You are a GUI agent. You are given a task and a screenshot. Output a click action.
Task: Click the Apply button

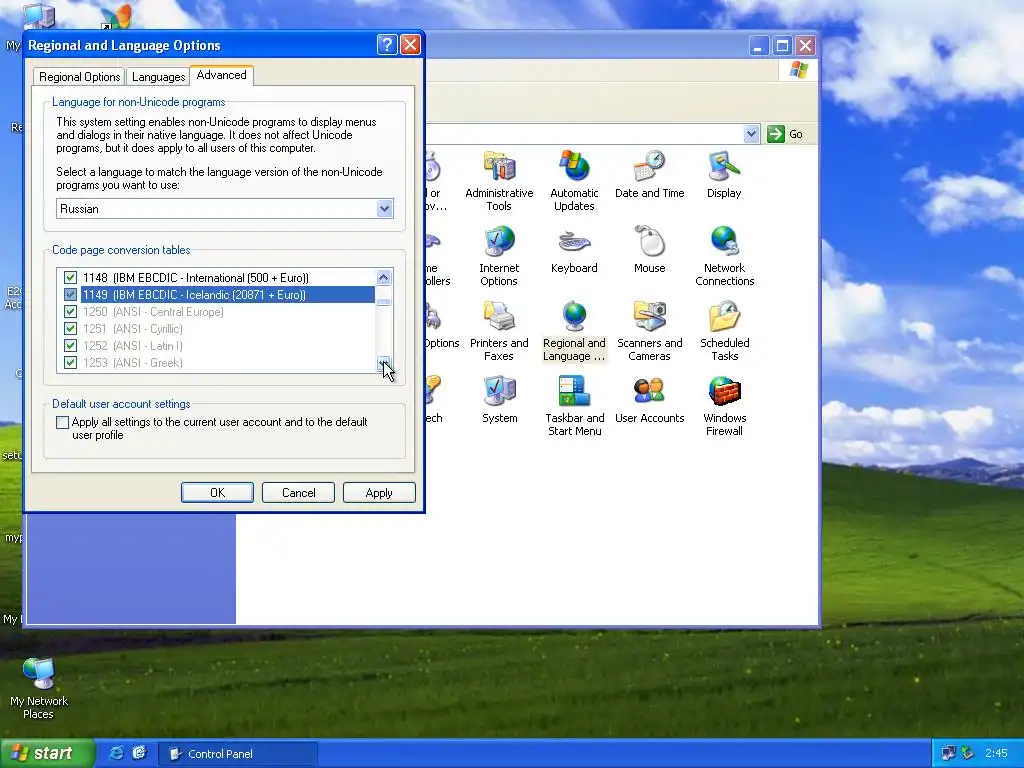pos(379,492)
